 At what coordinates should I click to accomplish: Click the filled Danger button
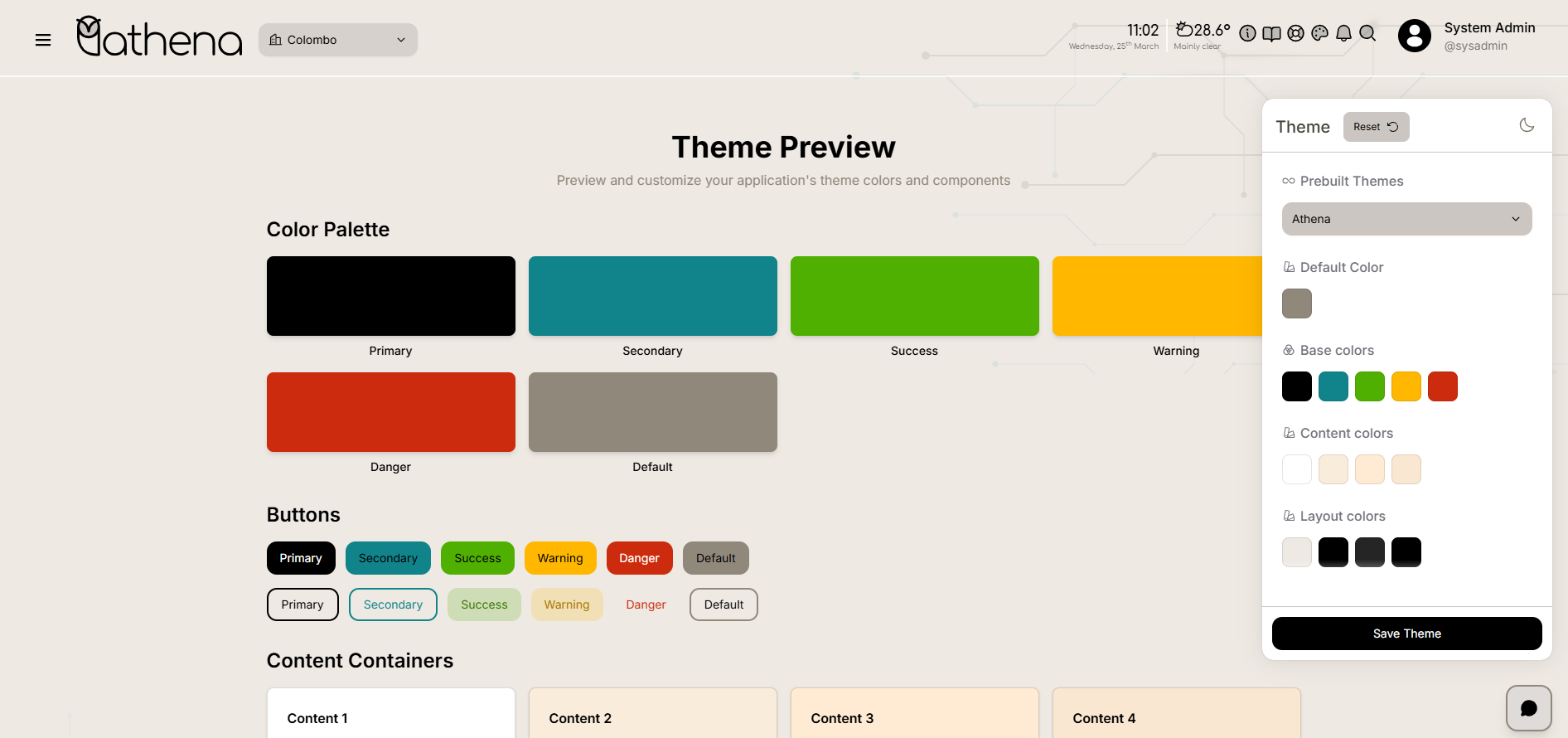click(x=639, y=558)
